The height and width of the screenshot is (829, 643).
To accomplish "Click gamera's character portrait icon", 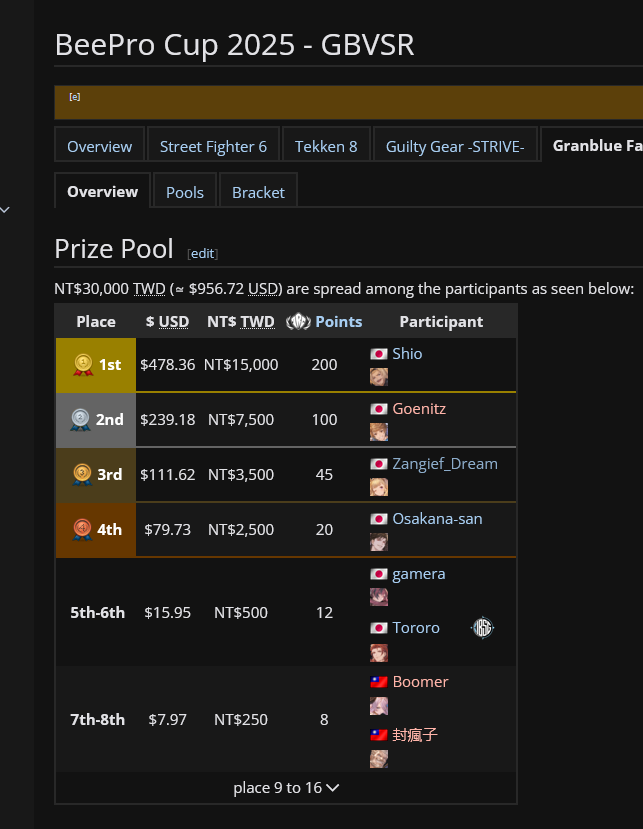I will [x=379, y=597].
